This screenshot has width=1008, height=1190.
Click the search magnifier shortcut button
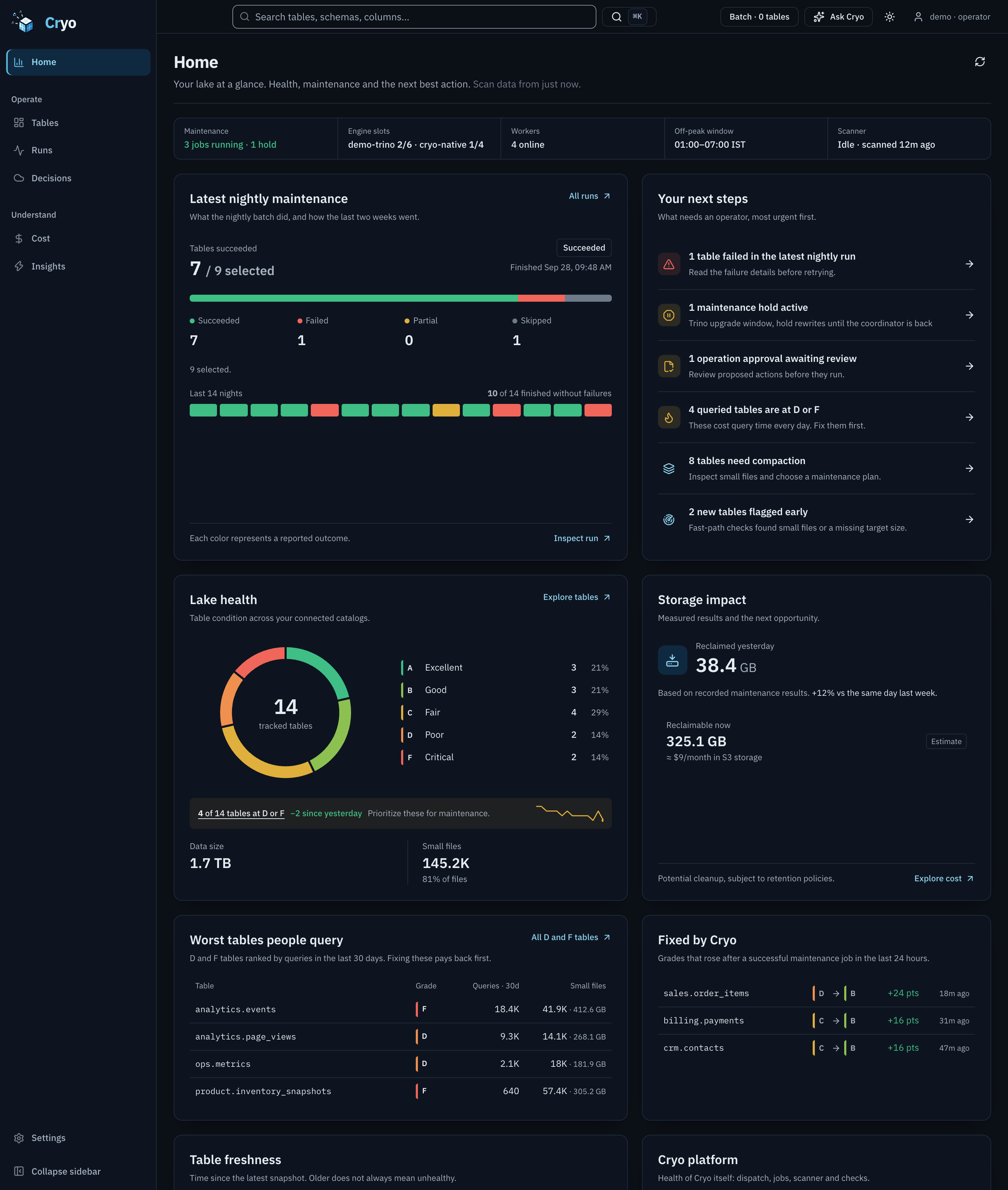point(629,17)
